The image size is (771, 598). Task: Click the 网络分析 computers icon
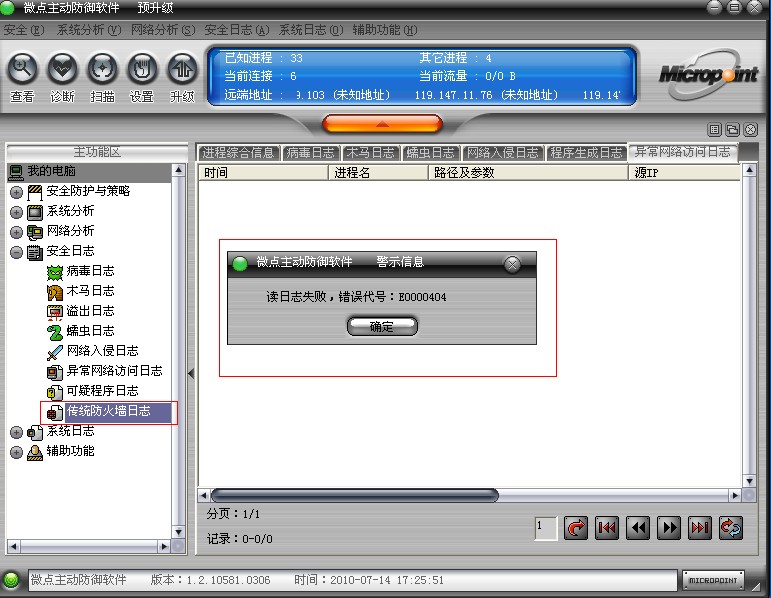pos(35,232)
